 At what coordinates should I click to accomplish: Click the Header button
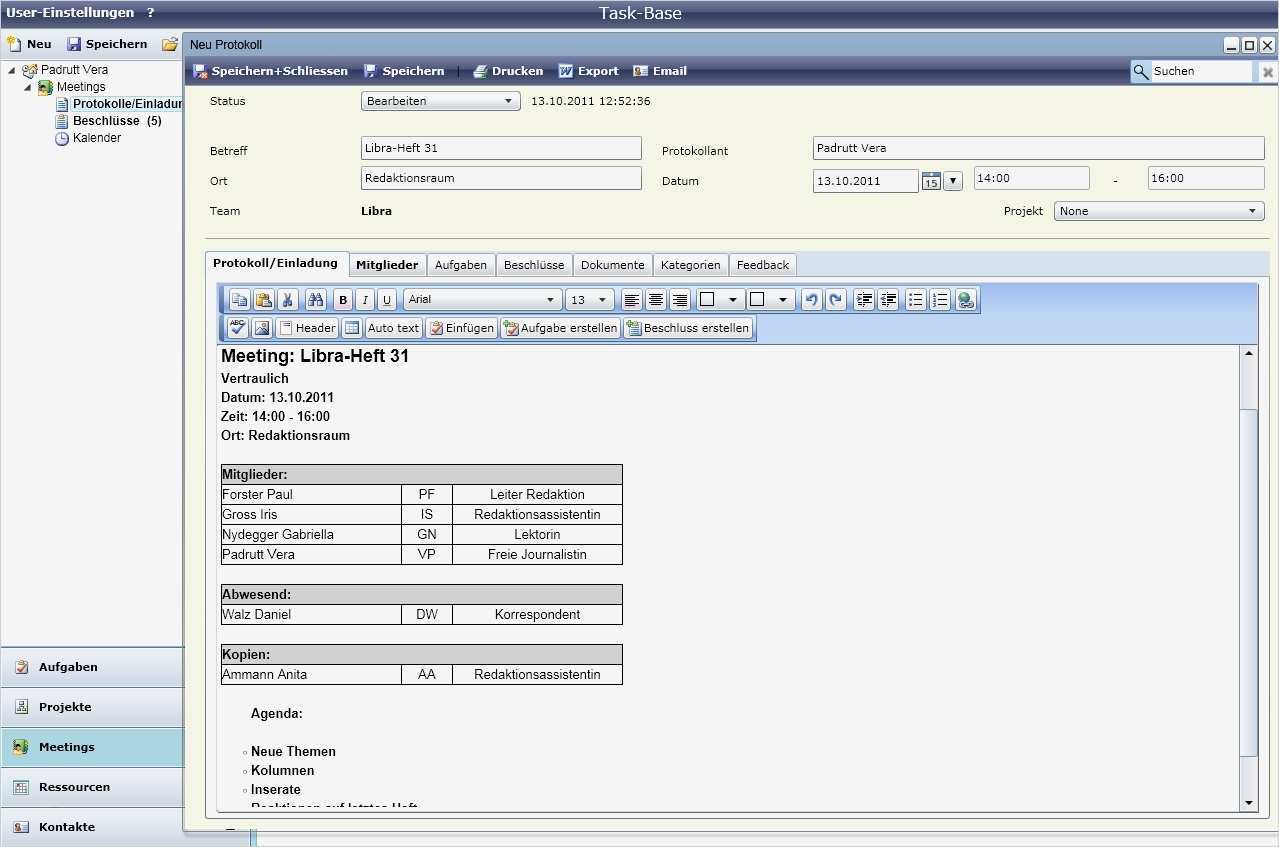pos(307,328)
